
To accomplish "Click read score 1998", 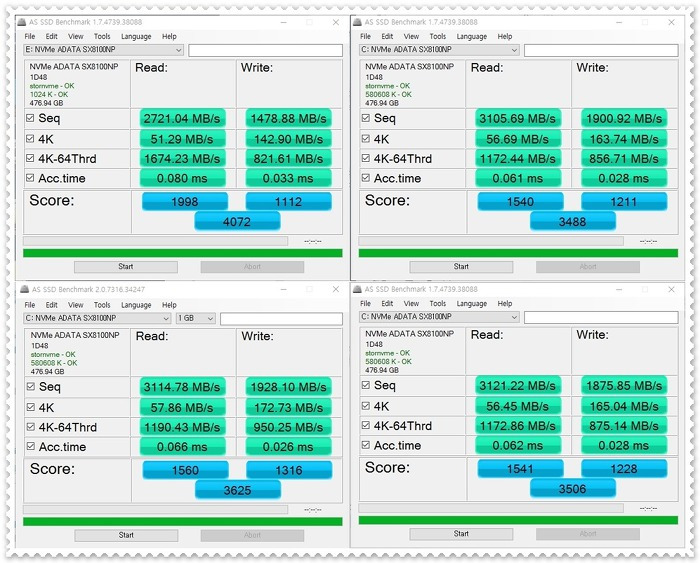I will click(185, 201).
